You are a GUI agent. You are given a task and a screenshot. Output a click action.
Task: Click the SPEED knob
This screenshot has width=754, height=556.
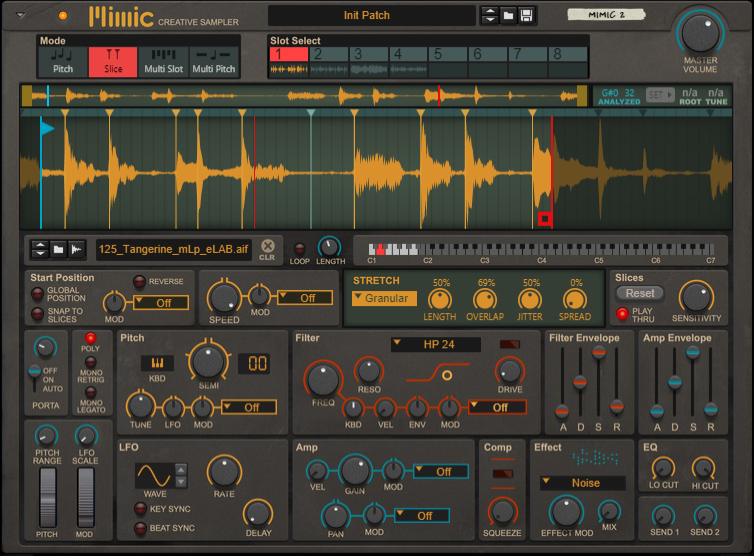(x=224, y=298)
